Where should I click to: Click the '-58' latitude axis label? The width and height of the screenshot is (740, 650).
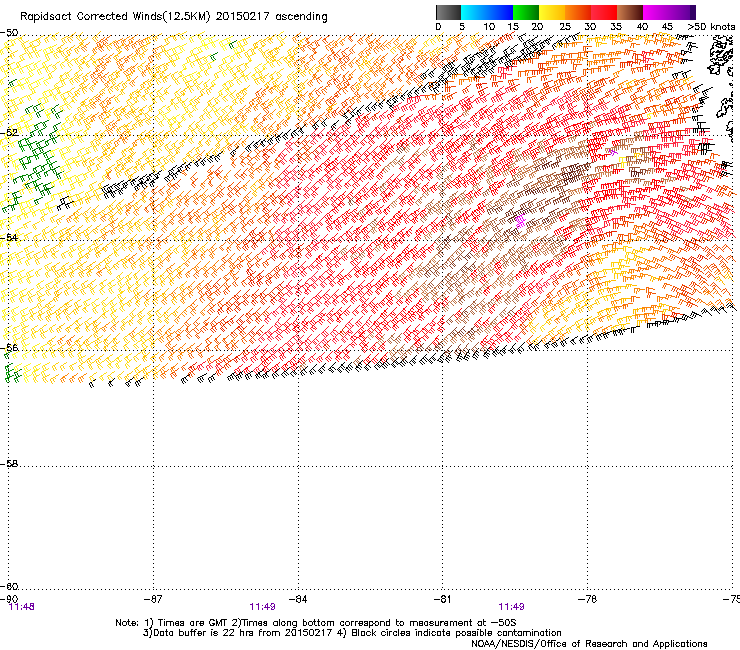[9, 464]
